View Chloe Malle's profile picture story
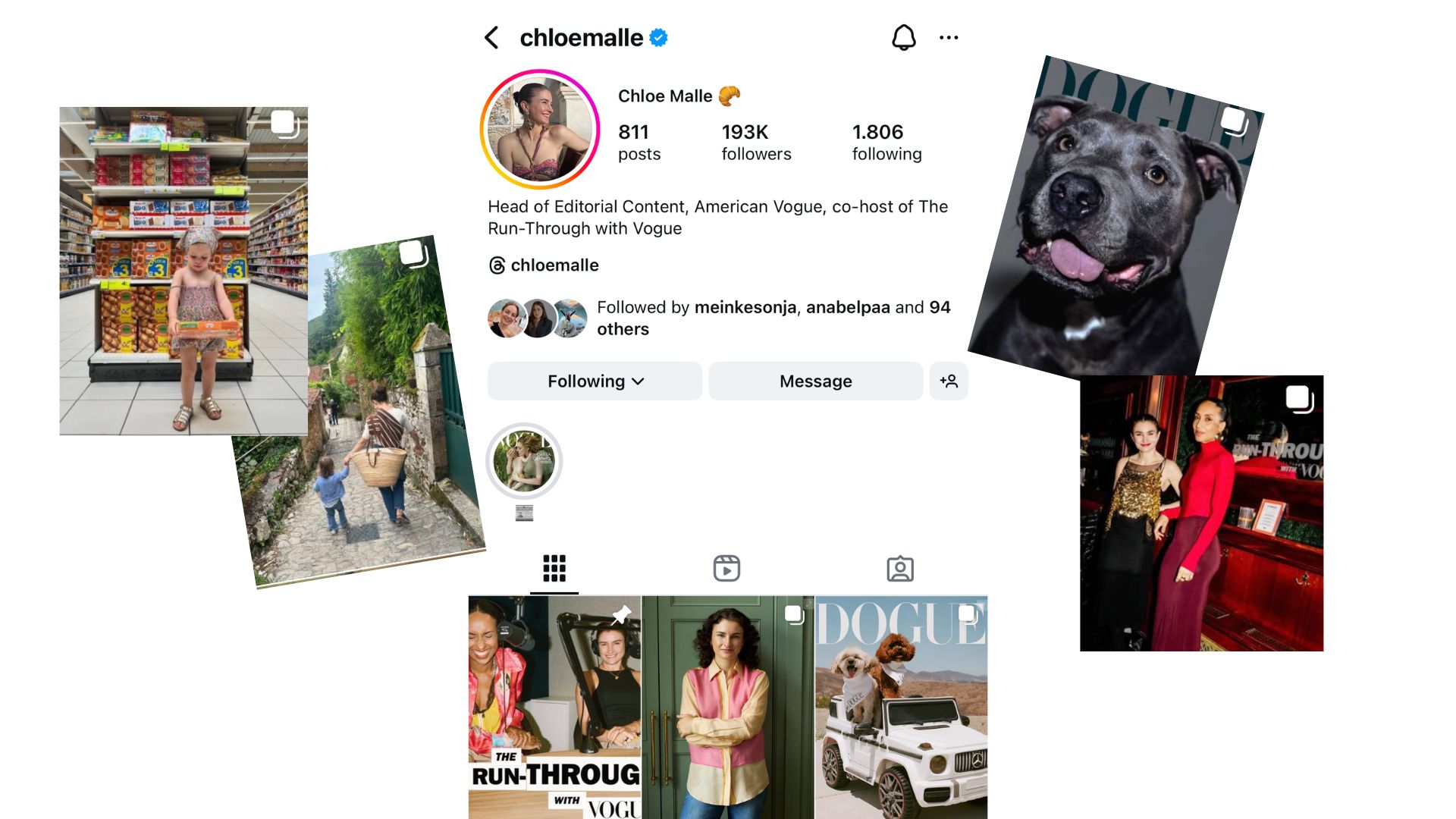 (540, 129)
